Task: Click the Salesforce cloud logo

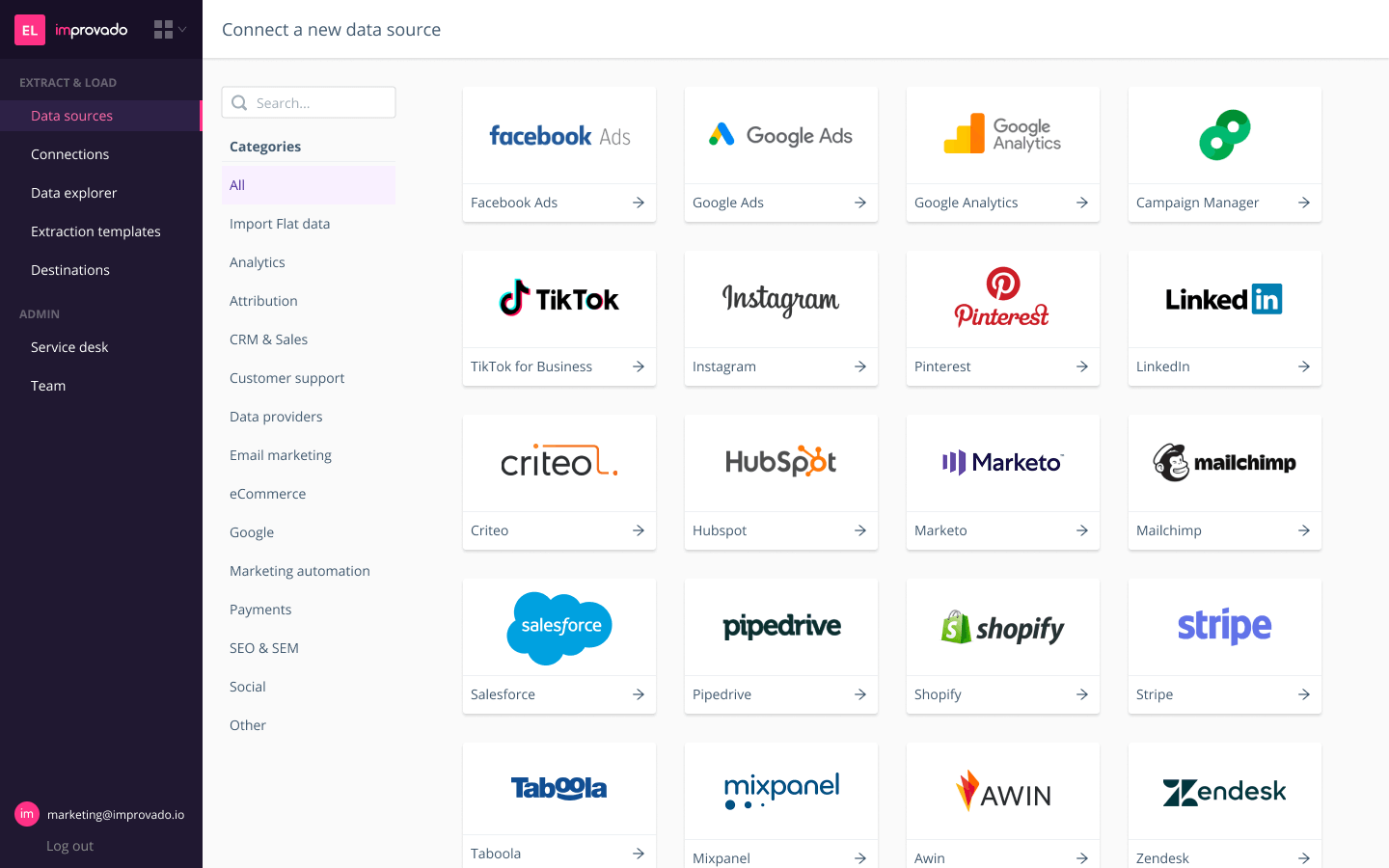Action: pos(559,627)
